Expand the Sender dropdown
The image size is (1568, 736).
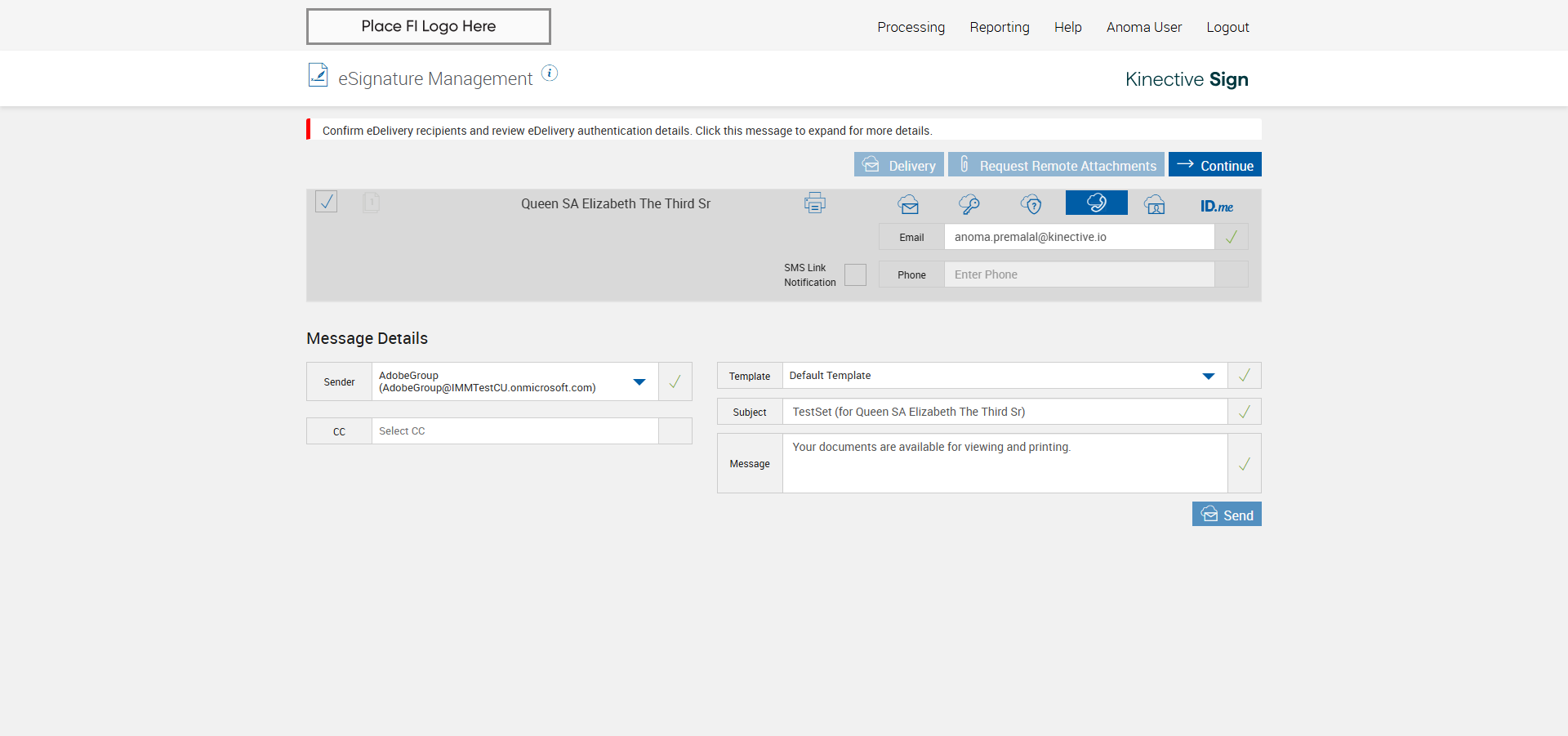[x=639, y=381]
